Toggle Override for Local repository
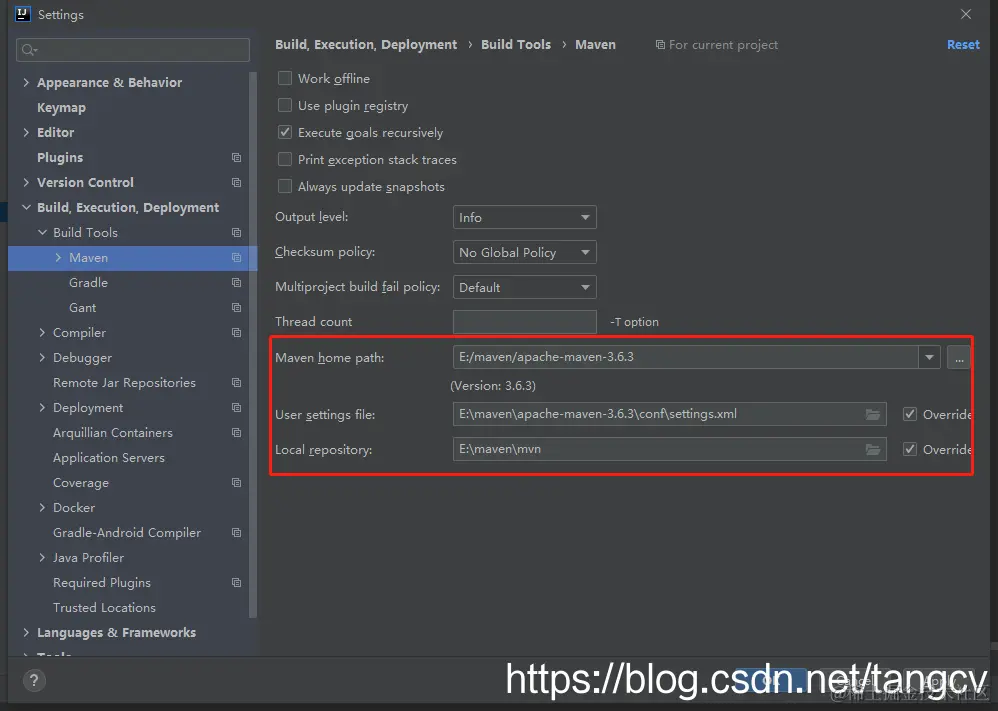Viewport: 998px width, 711px height. click(910, 449)
